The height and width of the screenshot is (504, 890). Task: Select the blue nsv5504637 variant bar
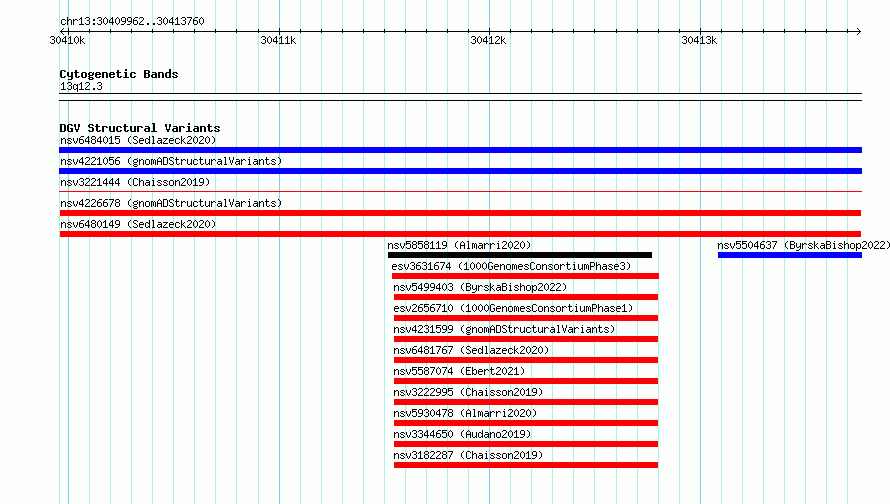[790, 255]
